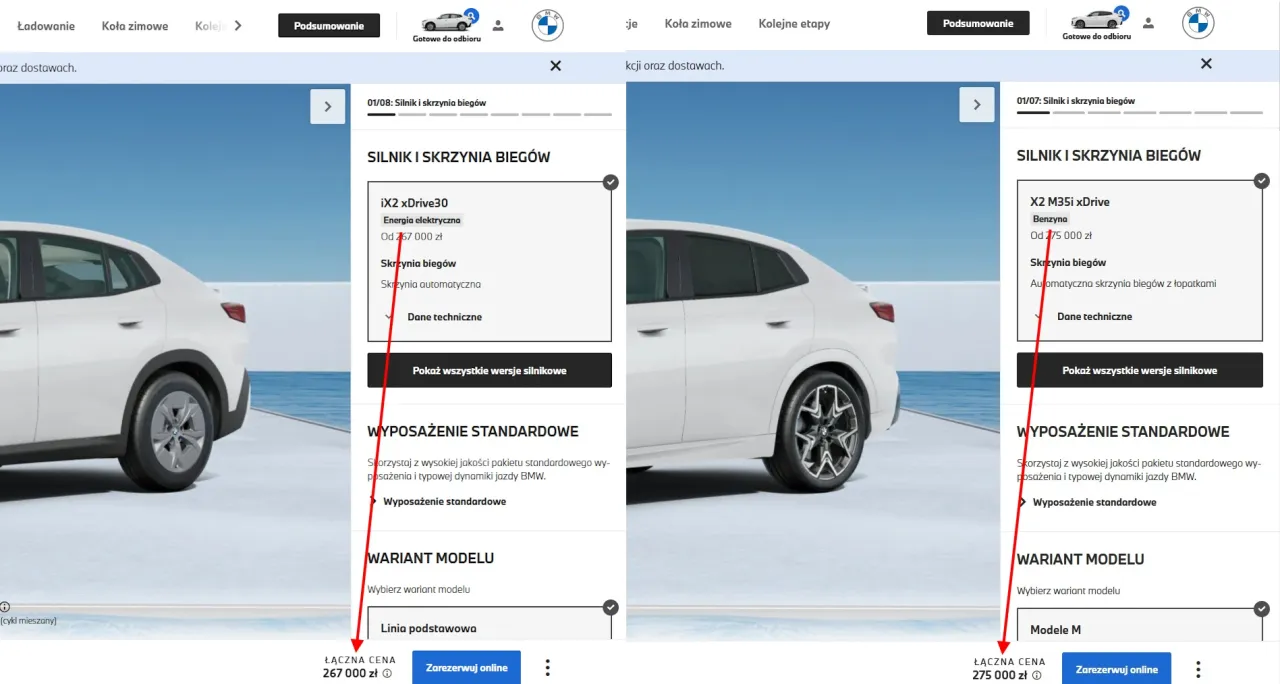
Task: Open user profile icon in X2 M35i configurator
Action: pyautogui.click(x=1148, y=23)
